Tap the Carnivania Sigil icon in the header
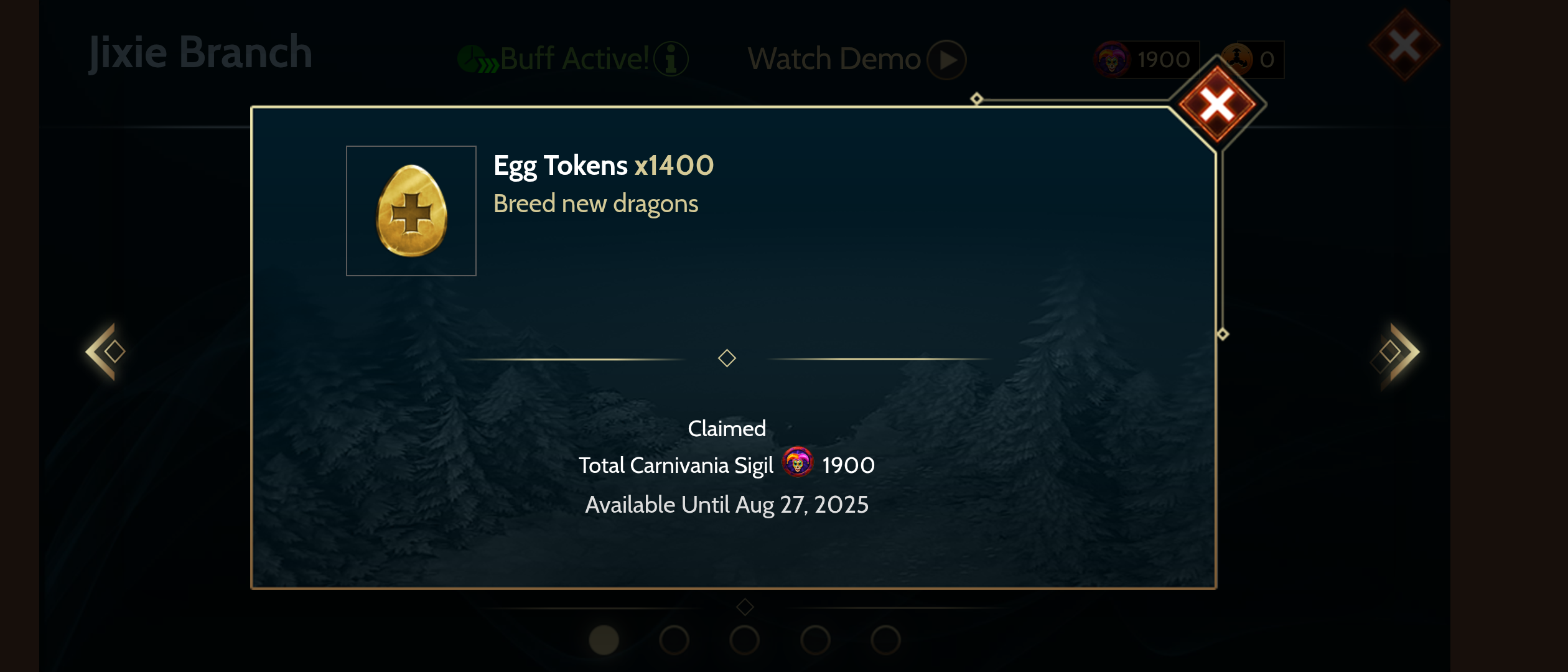 pos(1112,60)
